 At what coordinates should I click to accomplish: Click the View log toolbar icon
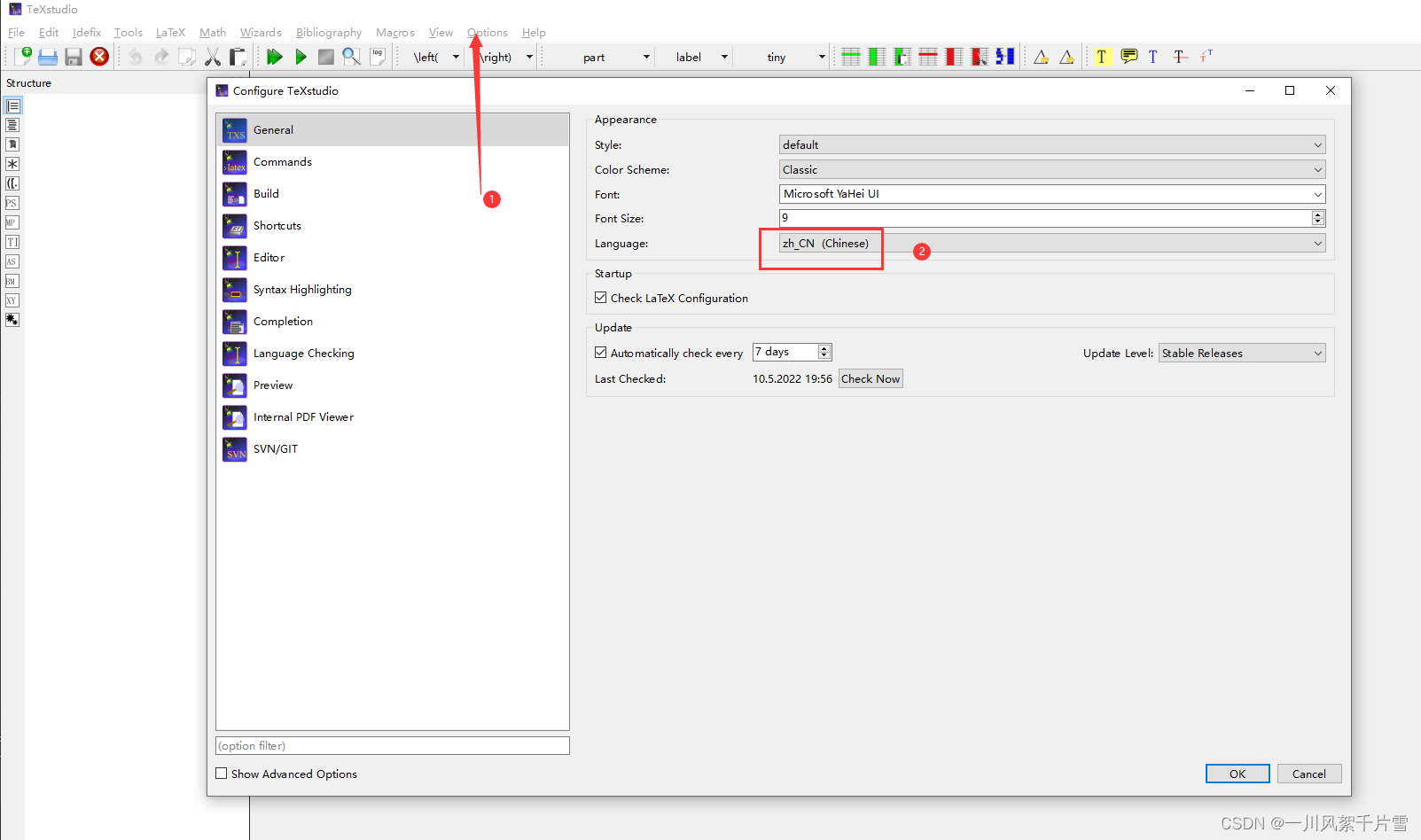coord(378,57)
